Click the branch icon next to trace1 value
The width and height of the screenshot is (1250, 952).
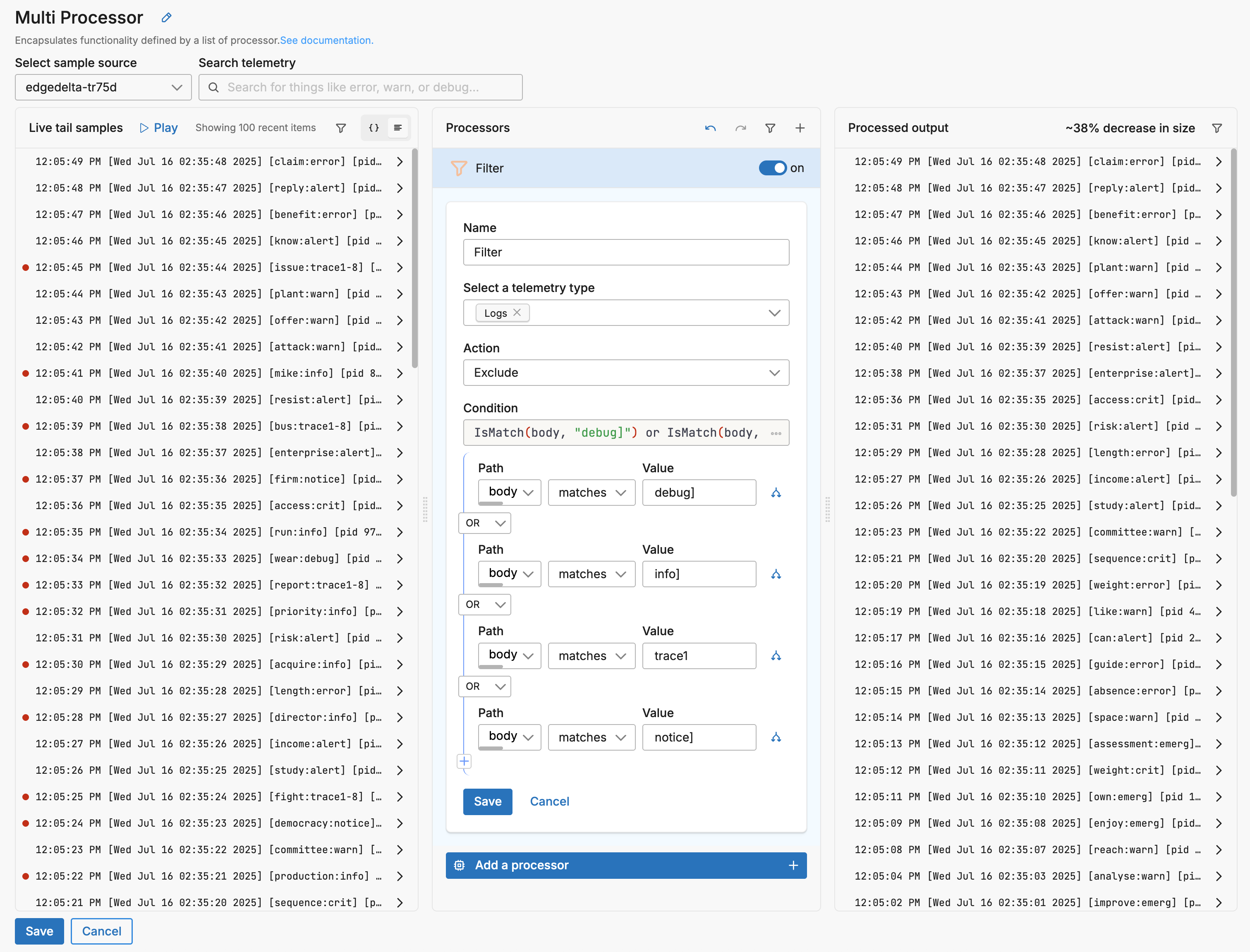[x=776, y=655]
